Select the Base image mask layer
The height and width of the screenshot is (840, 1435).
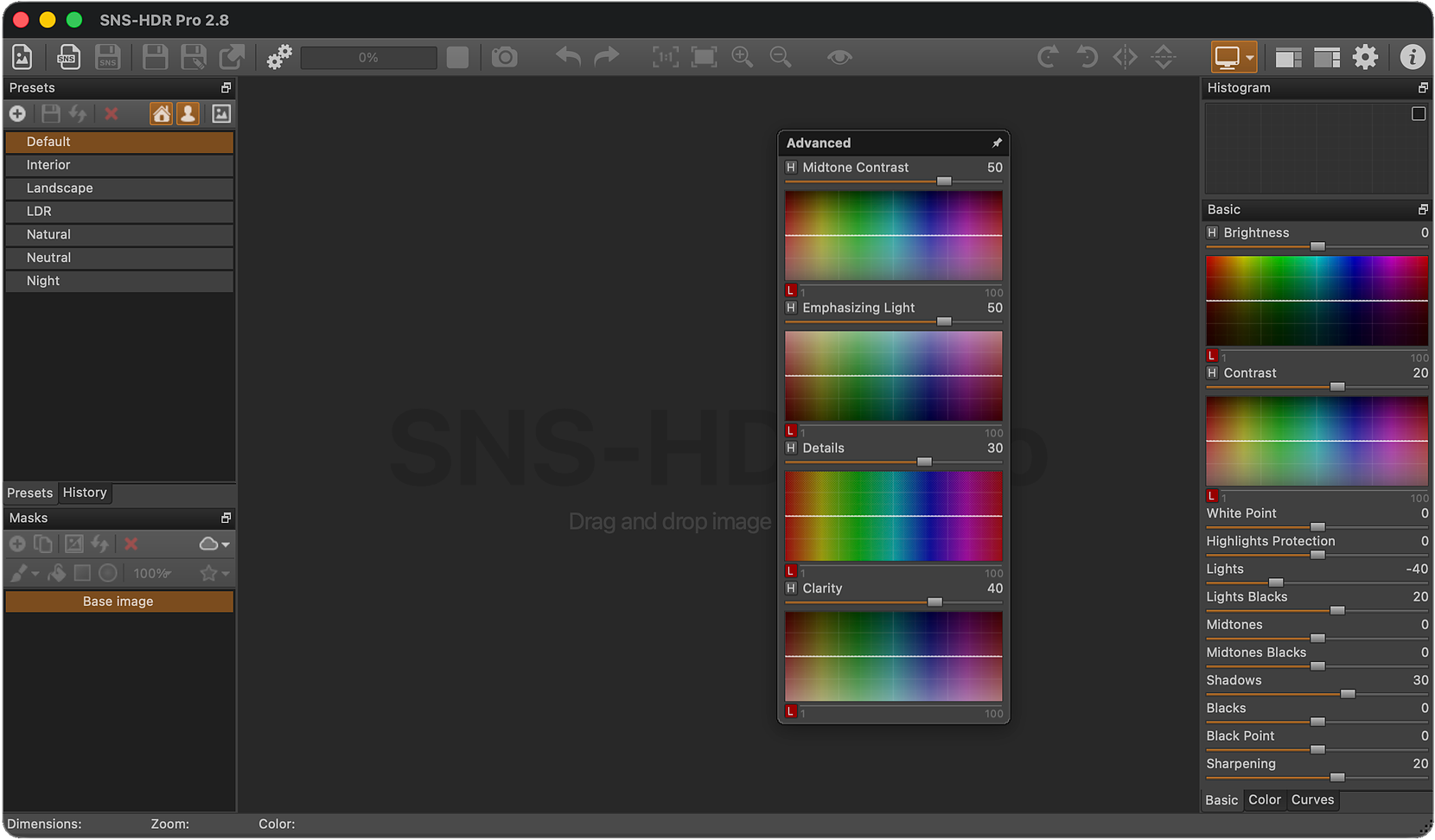tap(119, 601)
